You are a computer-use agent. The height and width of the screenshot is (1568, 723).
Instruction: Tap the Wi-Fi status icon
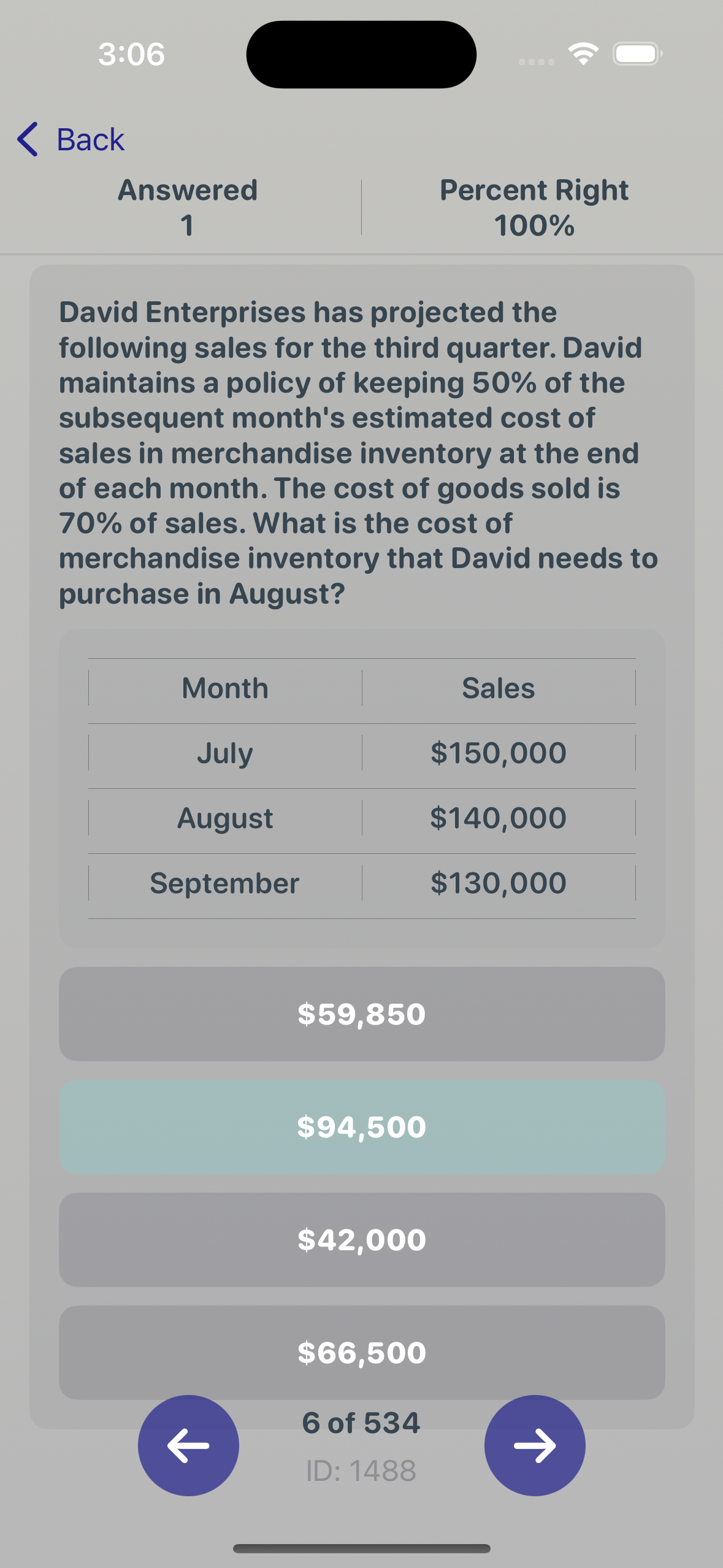click(x=583, y=54)
